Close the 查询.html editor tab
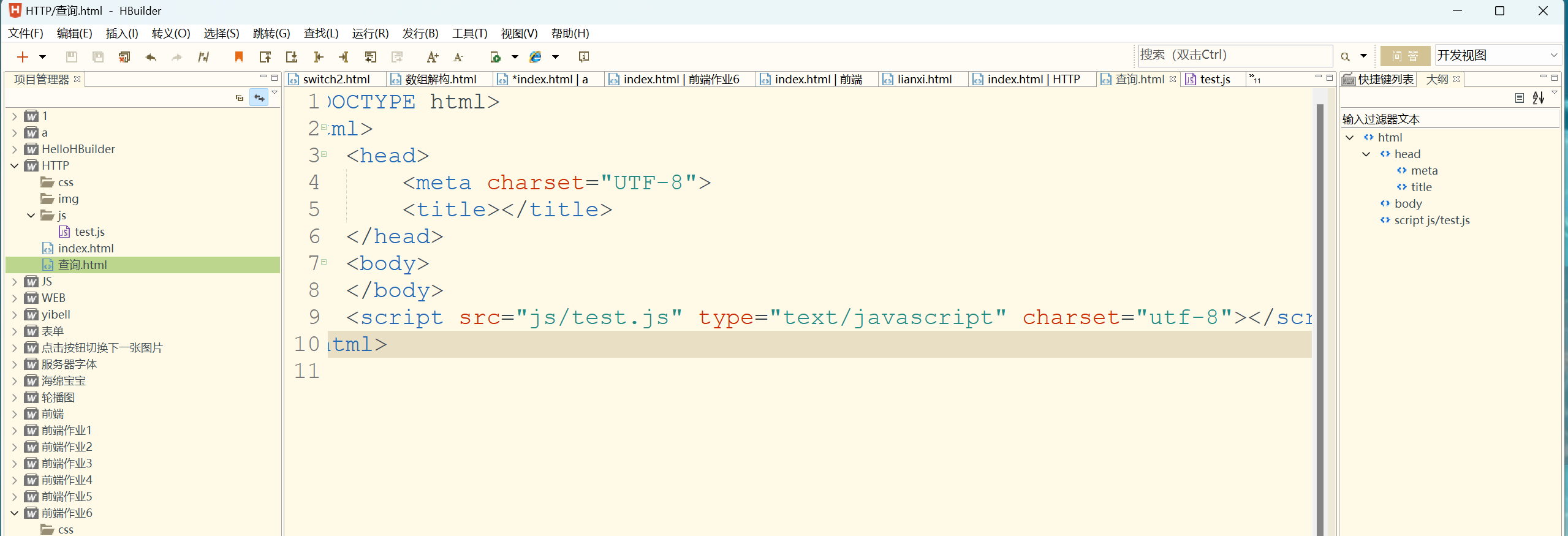The width and height of the screenshot is (1568, 536). (1172, 79)
